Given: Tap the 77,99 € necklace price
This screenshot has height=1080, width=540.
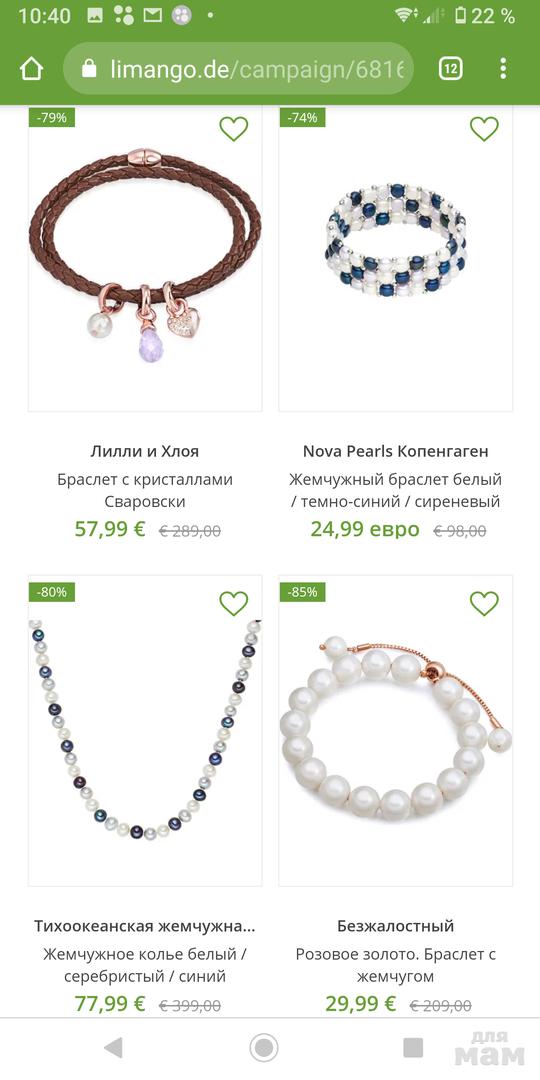Looking at the screenshot, I should (x=110, y=1004).
